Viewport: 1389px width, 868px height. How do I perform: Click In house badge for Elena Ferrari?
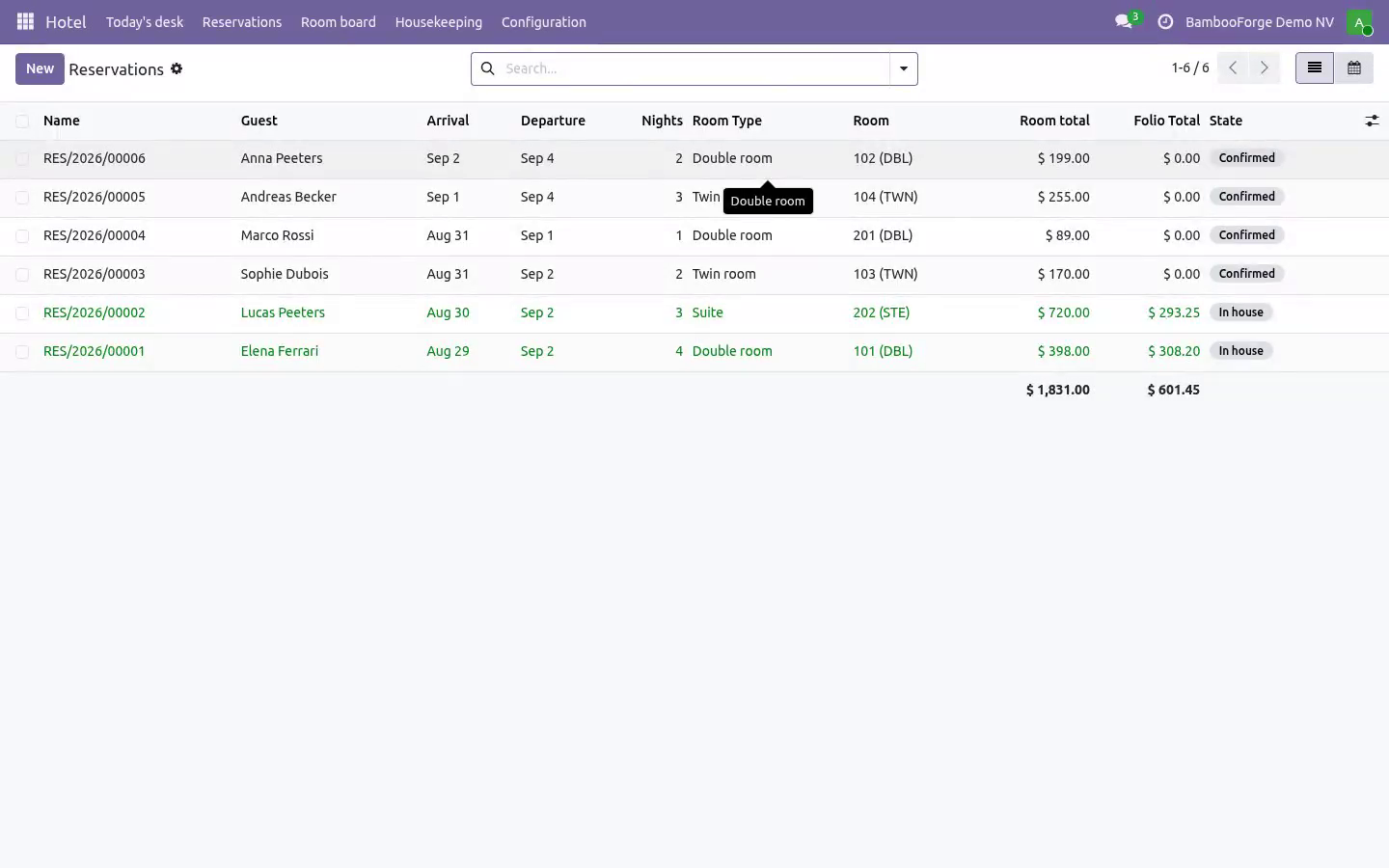(1240, 351)
